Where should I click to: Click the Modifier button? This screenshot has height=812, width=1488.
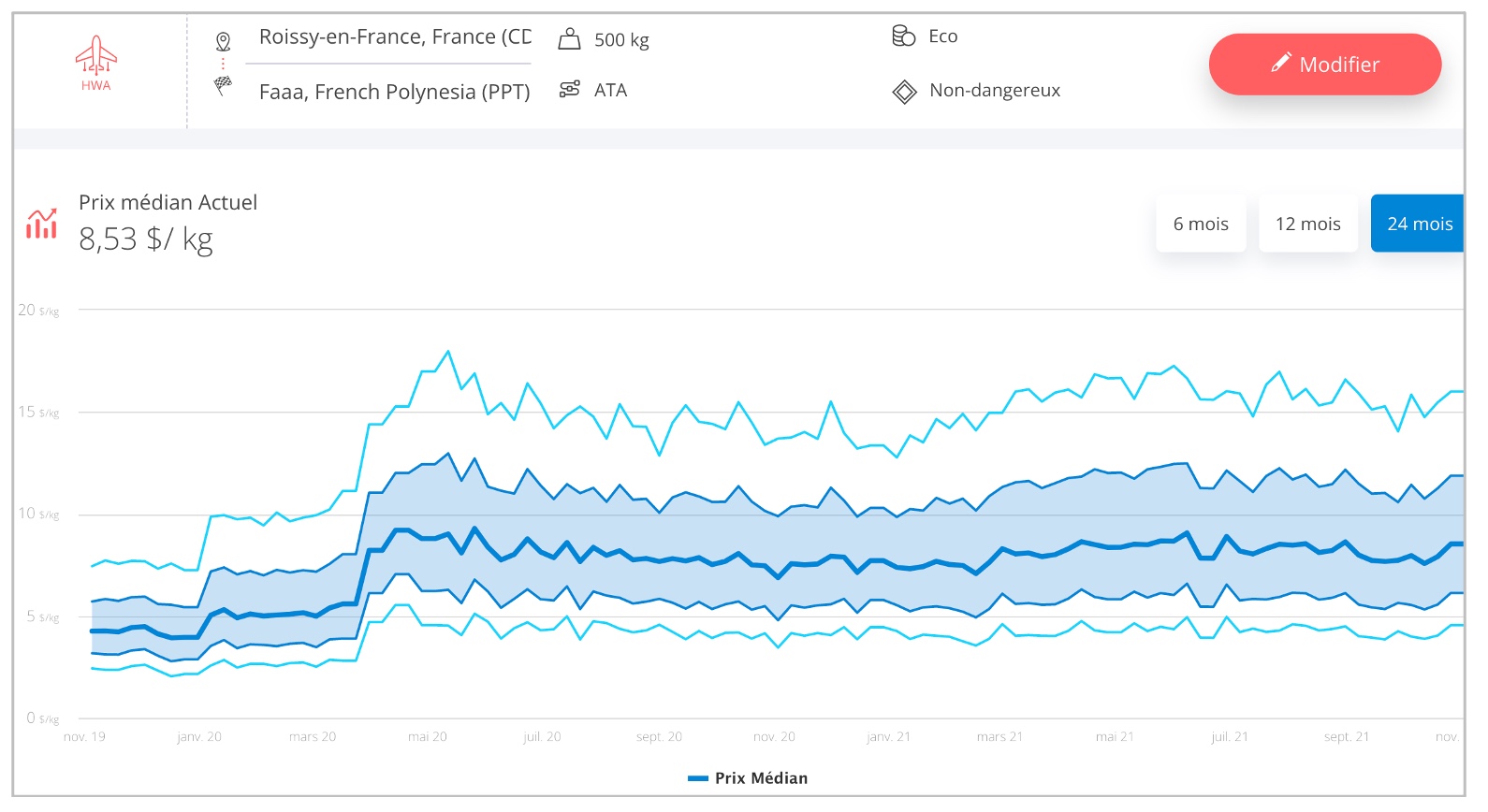[x=1324, y=65]
